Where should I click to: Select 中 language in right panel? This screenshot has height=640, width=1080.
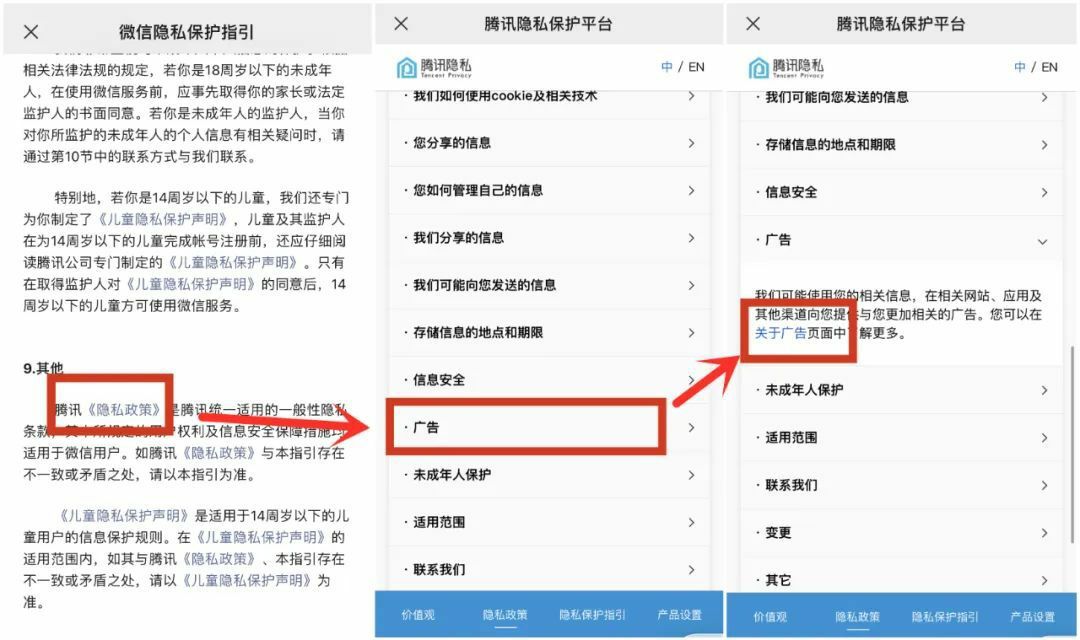(x=1019, y=67)
